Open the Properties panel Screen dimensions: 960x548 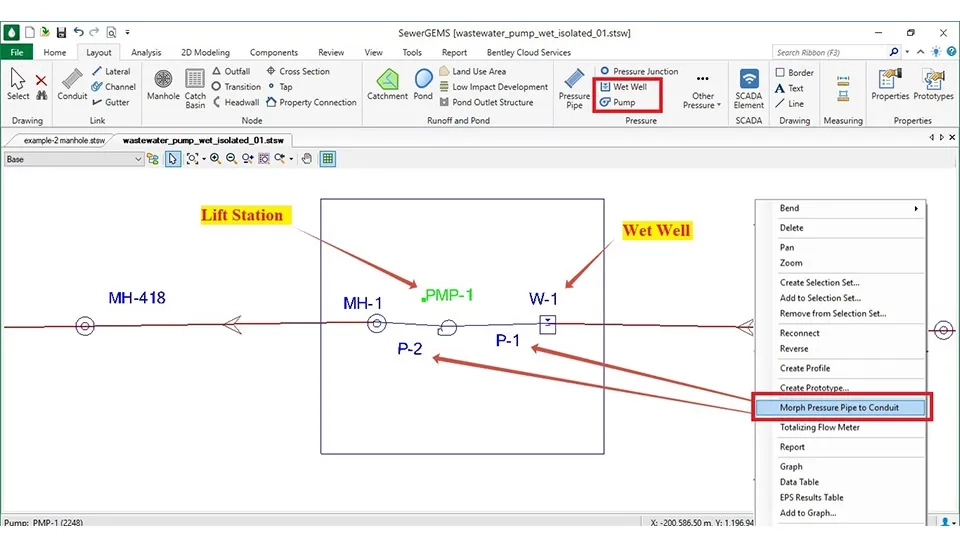coord(890,84)
